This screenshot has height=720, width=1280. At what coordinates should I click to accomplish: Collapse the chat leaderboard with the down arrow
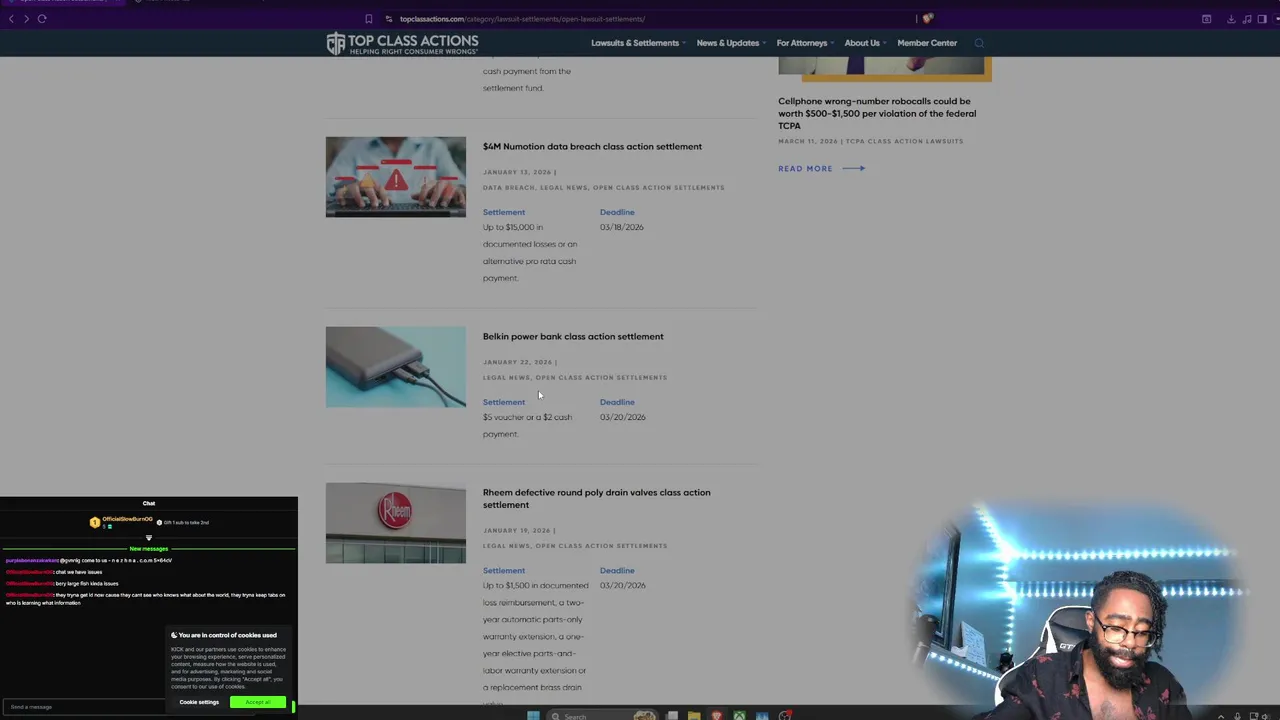[149, 538]
